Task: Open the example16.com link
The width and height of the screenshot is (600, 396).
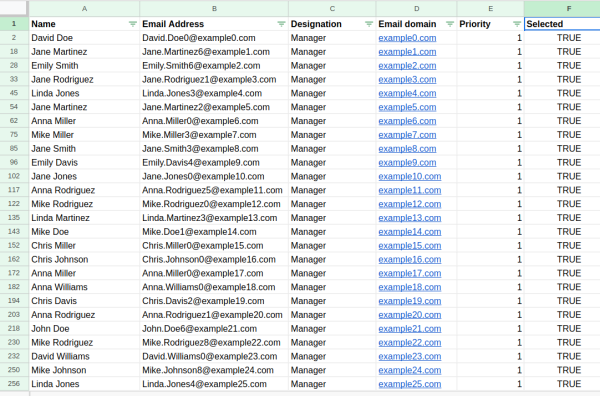Action: tap(410, 259)
